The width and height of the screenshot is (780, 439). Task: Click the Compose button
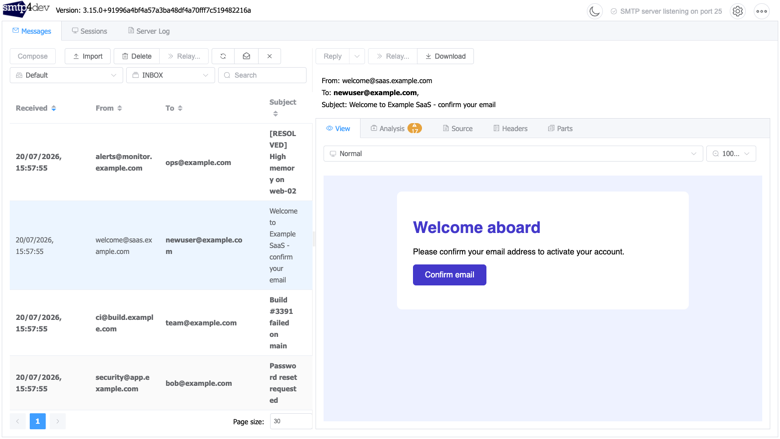(x=33, y=56)
